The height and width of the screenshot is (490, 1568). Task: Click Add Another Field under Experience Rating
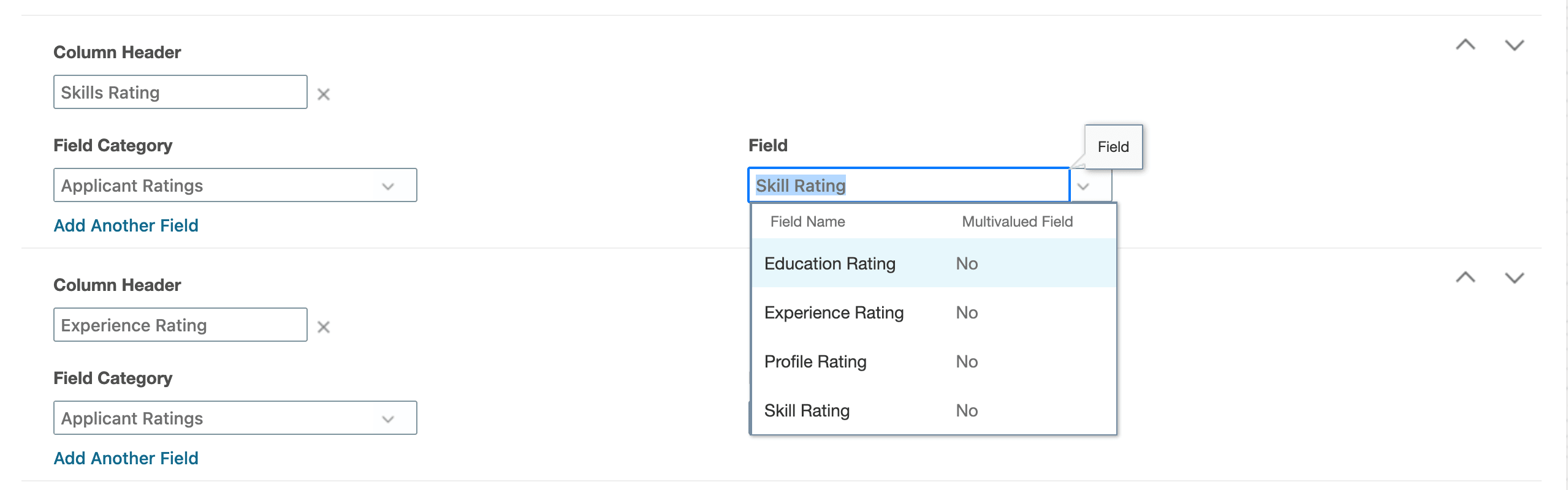click(126, 458)
